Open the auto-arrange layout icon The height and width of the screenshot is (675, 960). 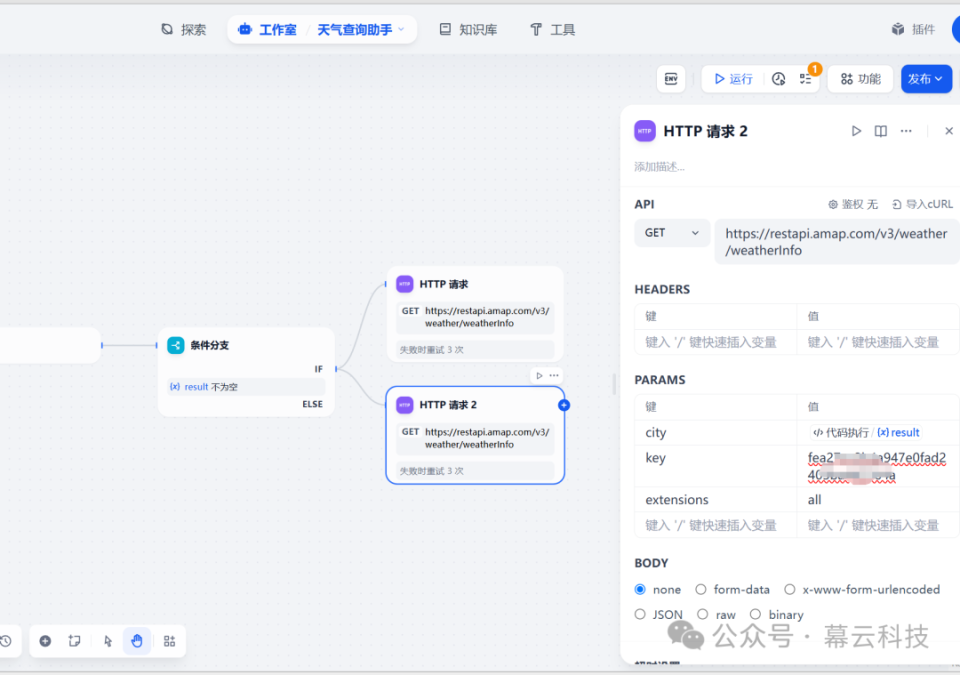click(x=167, y=641)
